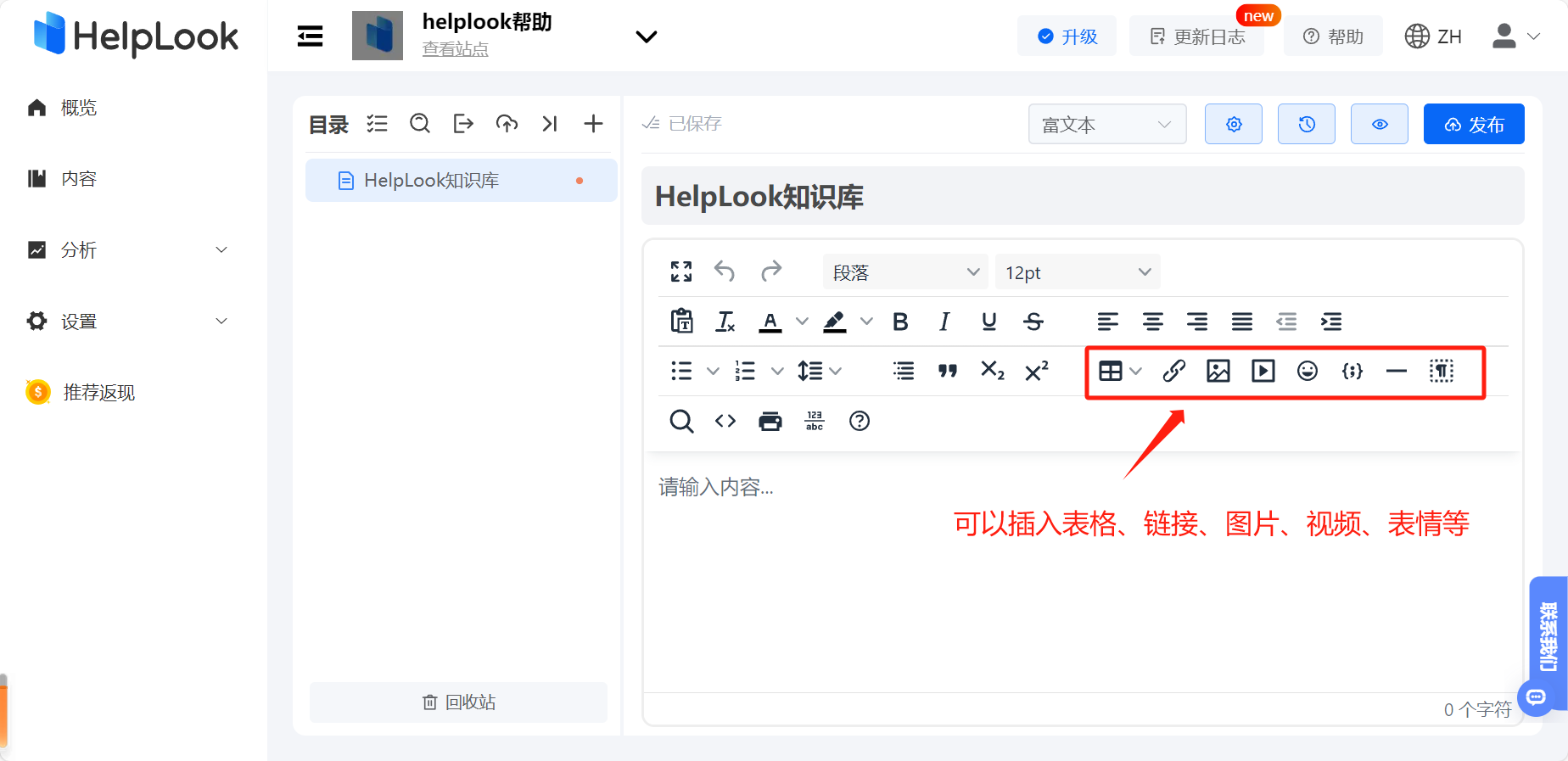Toggle strikethrough formatting
The width and height of the screenshot is (1568, 761).
pos(1033,322)
